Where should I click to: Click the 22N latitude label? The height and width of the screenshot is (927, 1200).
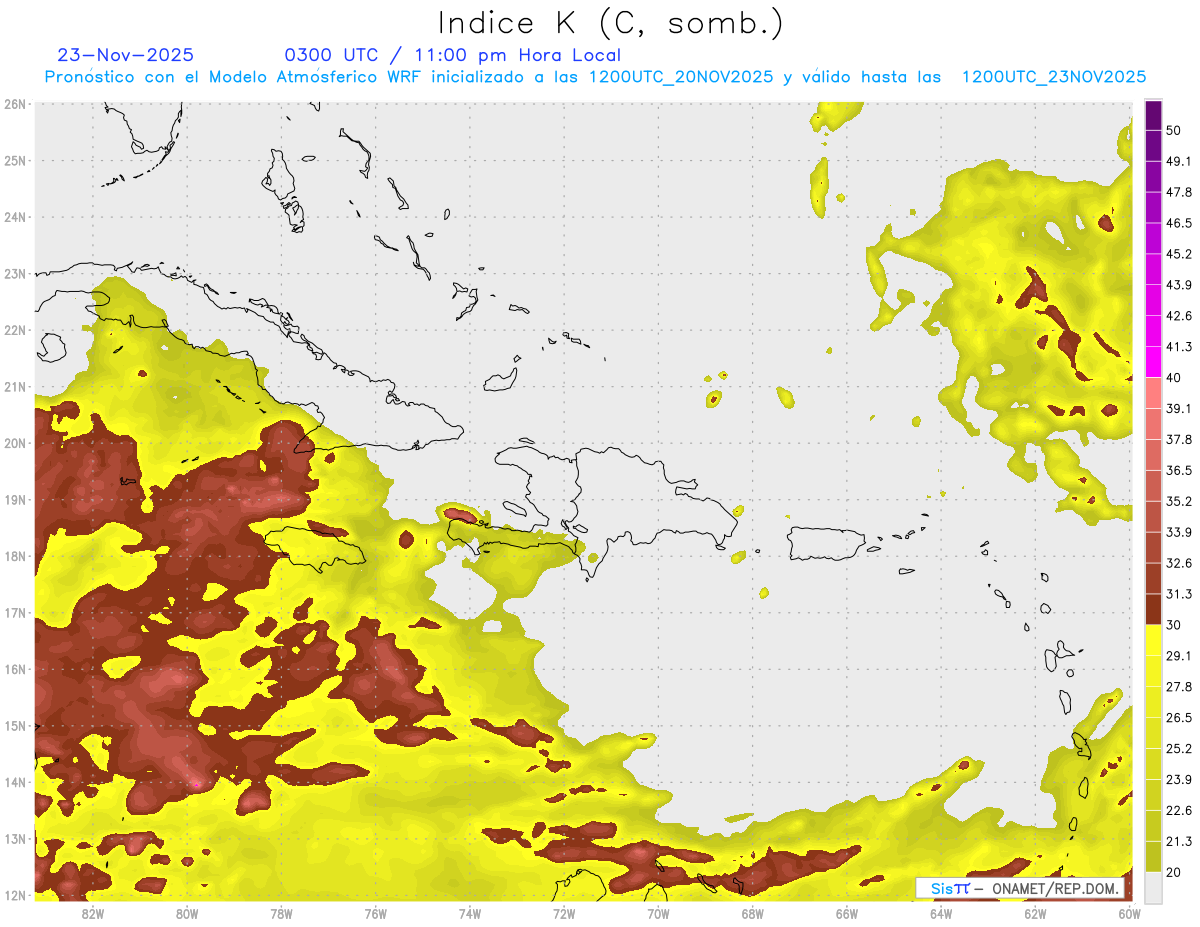click(x=16, y=330)
